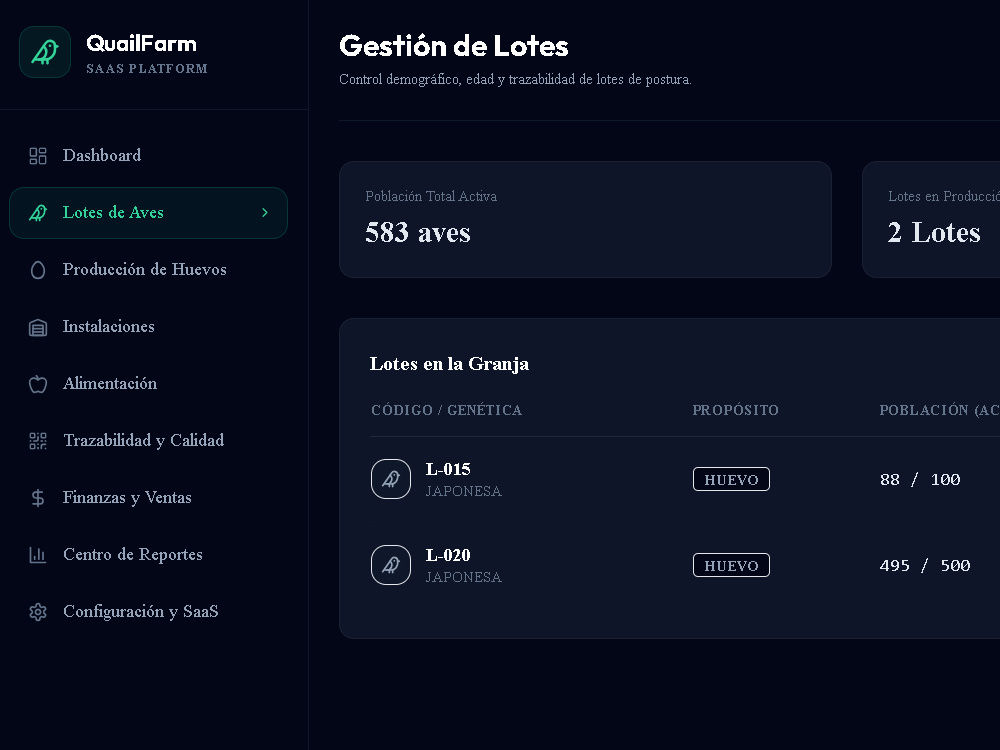The width and height of the screenshot is (1000, 750).
Task: Click population value 88 / 100
Action: (x=920, y=480)
